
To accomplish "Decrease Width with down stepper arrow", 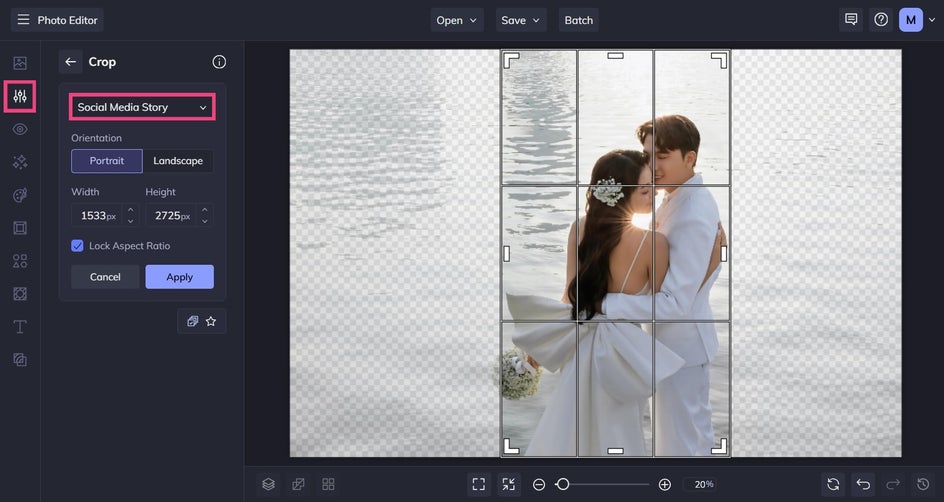I will [131, 221].
